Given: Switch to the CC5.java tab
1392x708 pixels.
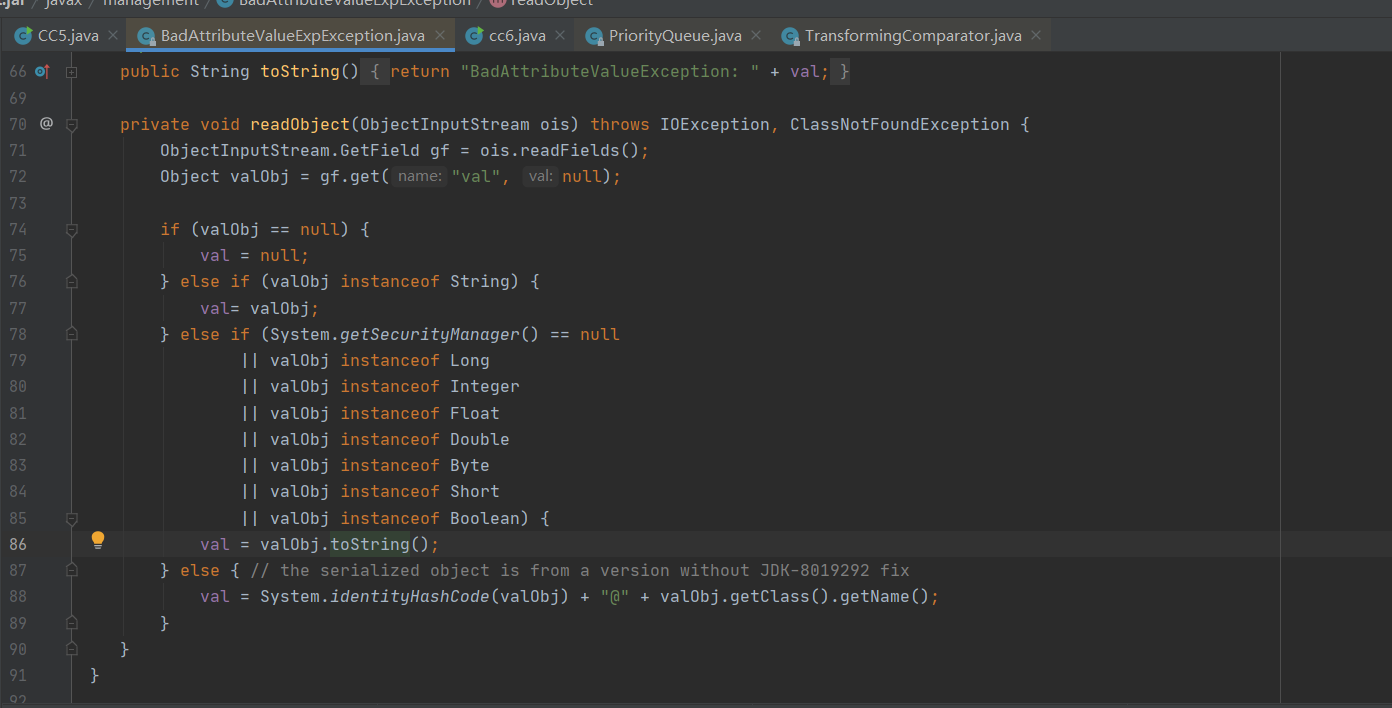Looking at the screenshot, I should [x=68, y=36].
